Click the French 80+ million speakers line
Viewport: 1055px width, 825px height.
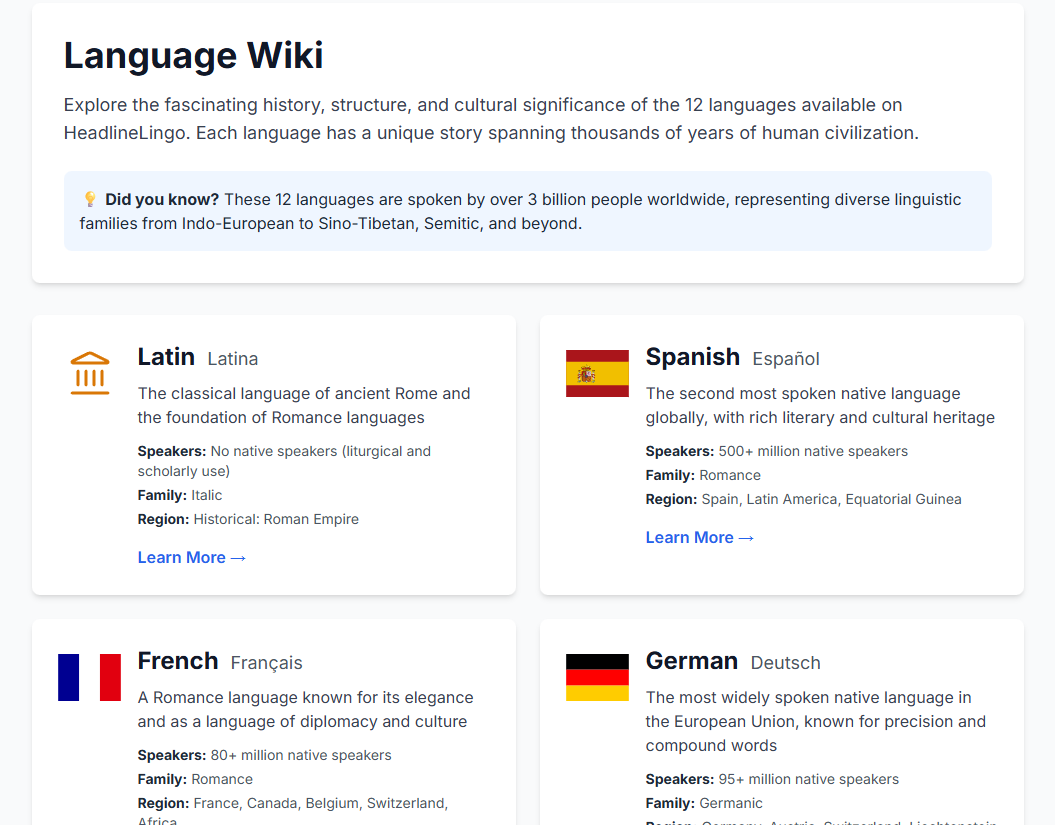coord(264,755)
